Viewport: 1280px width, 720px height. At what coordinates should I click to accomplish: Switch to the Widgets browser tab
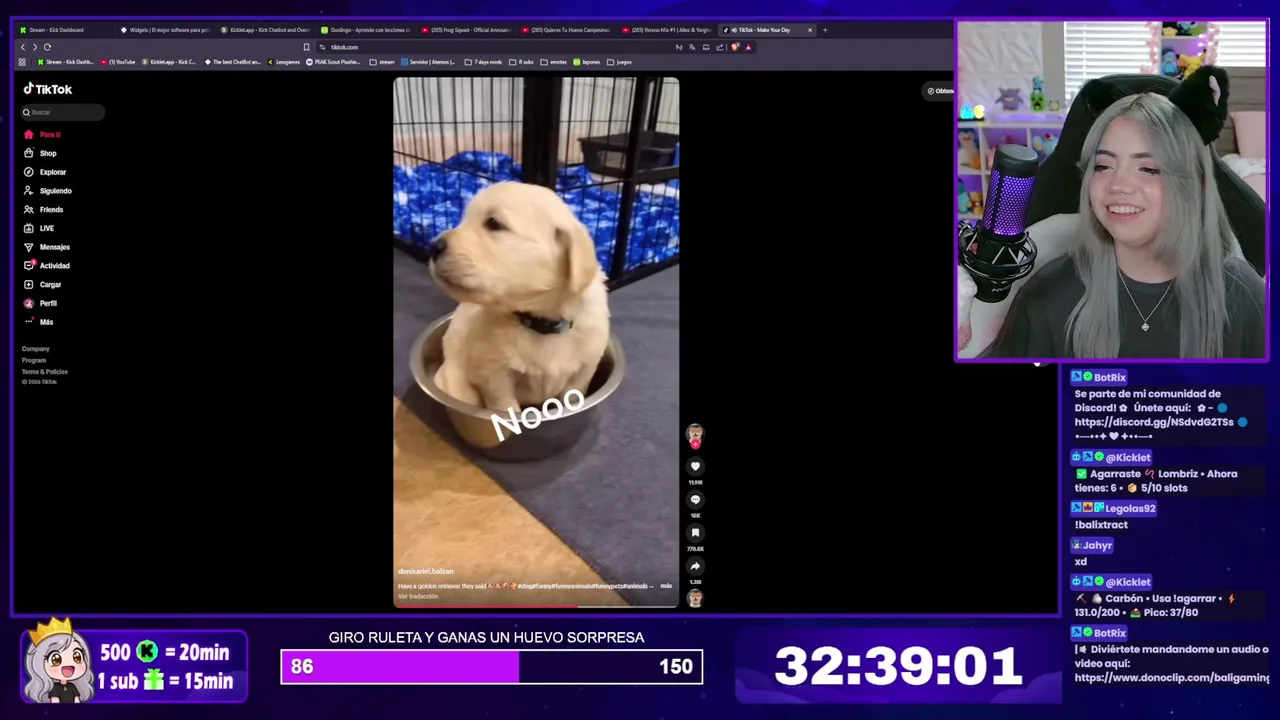pyautogui.click(x=165, y=30)
